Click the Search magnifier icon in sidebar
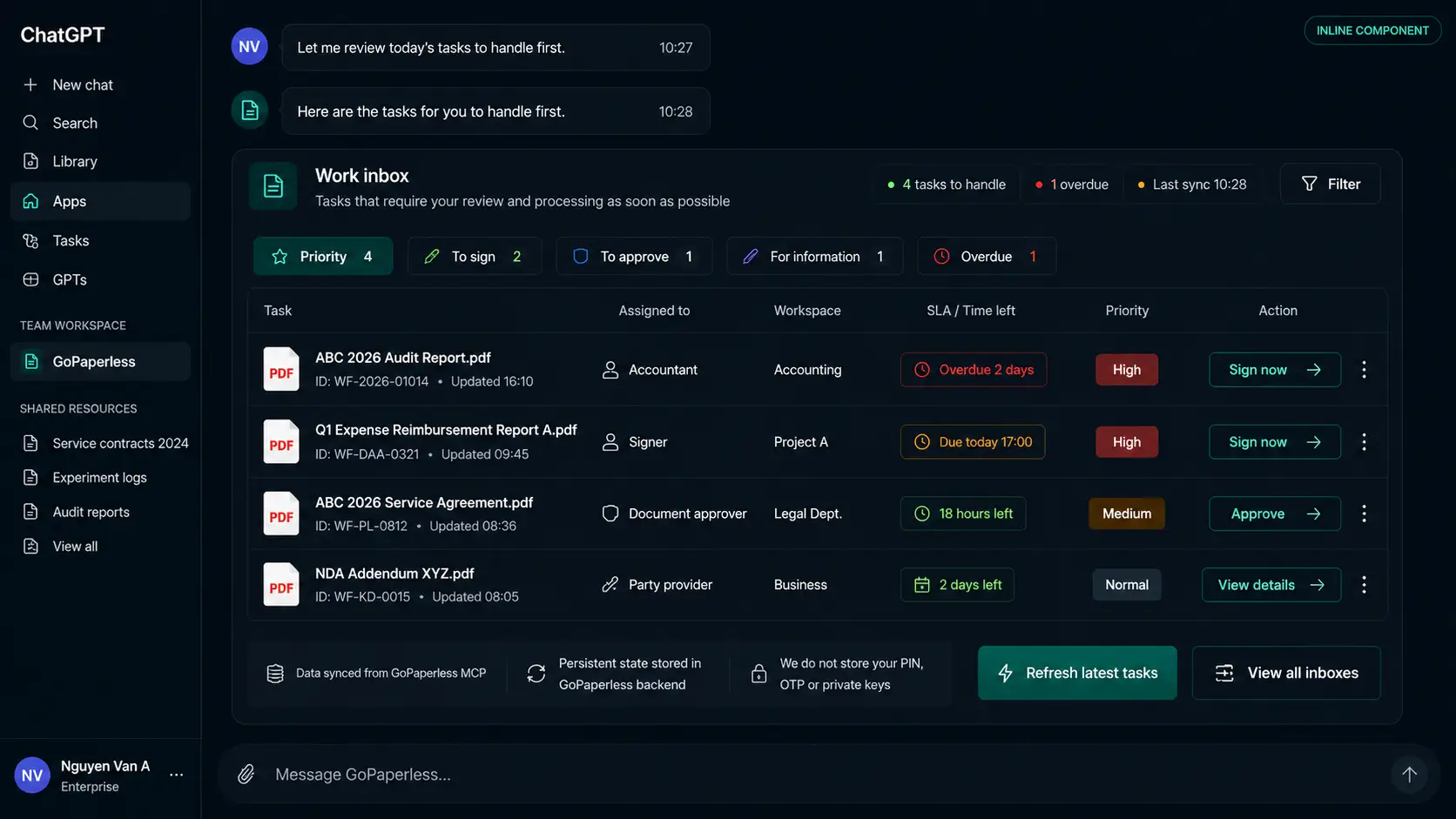The image size is (1456, 819). tap(30, 123)
